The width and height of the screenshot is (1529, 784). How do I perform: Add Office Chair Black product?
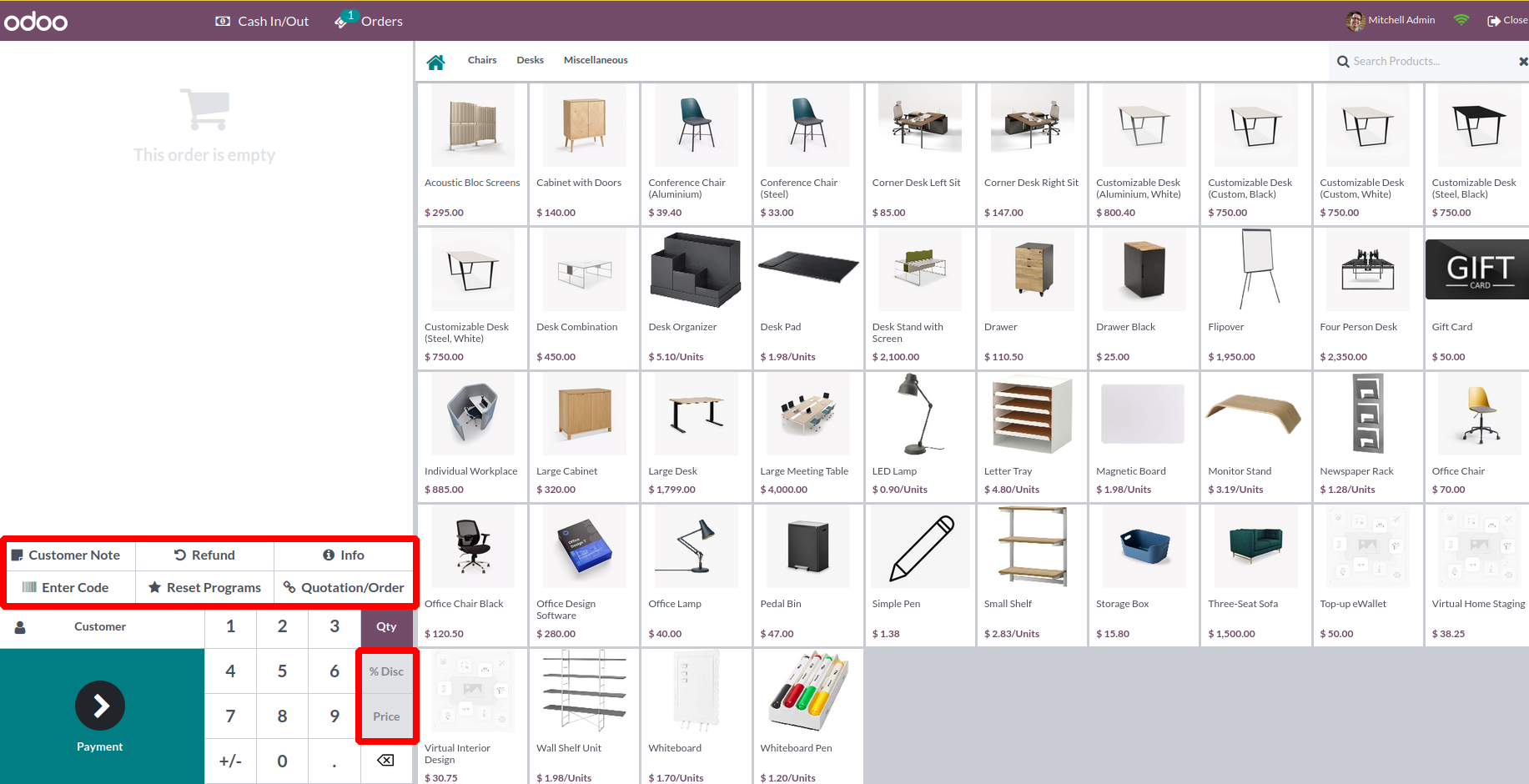472,575
